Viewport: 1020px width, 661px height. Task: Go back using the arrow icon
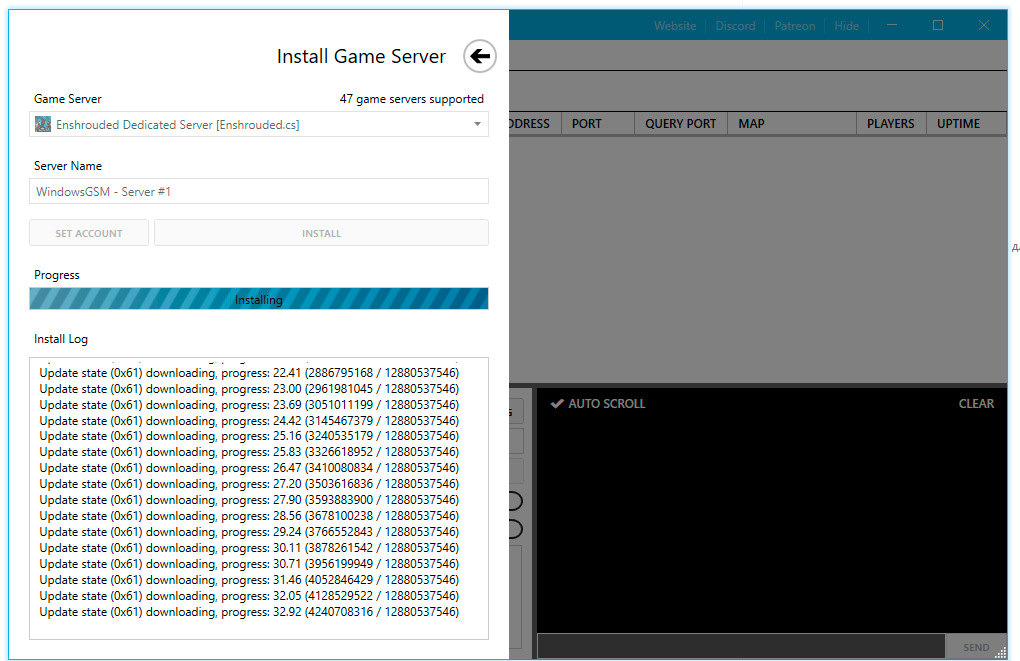click(479, 57)
